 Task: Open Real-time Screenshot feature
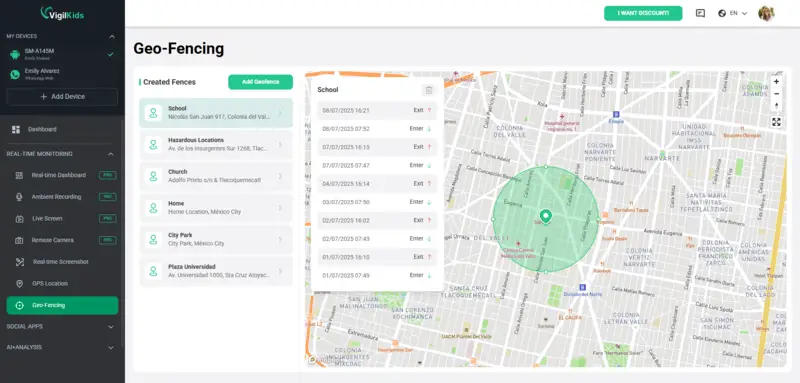click(62, 262)
